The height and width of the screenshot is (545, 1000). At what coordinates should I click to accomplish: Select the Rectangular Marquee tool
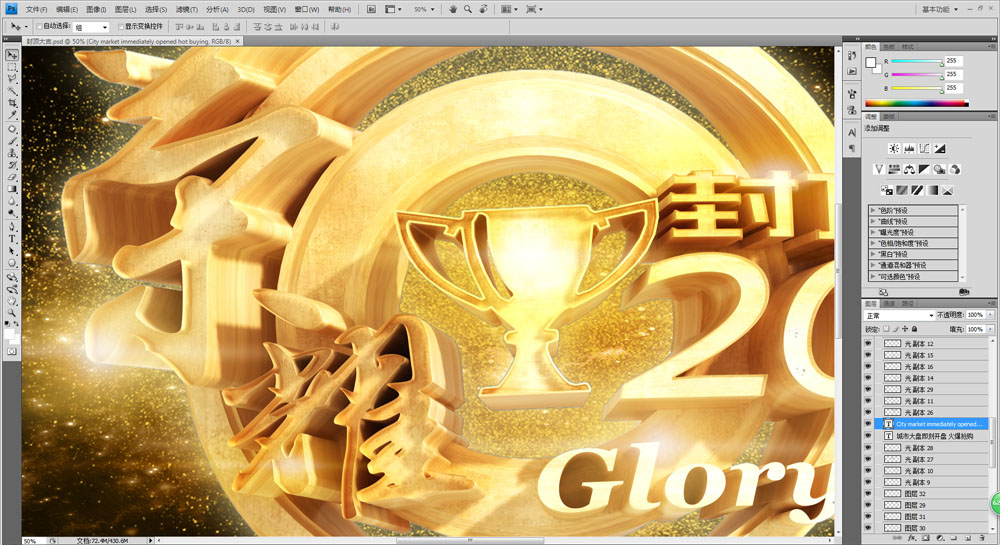click(x=12, y=67)
